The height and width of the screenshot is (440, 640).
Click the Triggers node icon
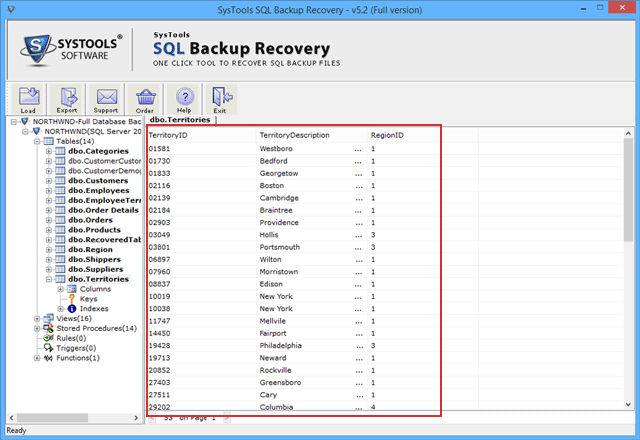pyautogui.click(x=49, y=348)
